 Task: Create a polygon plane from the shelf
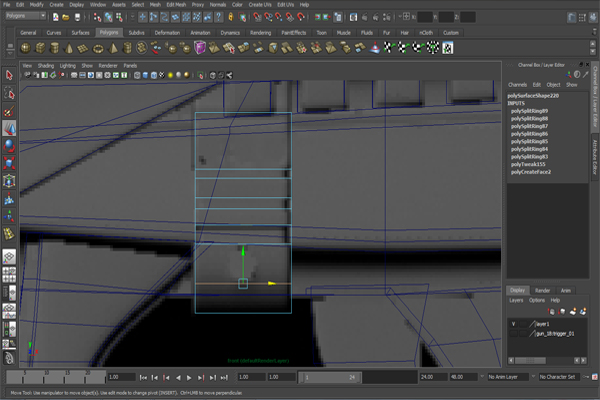[83, 48]
